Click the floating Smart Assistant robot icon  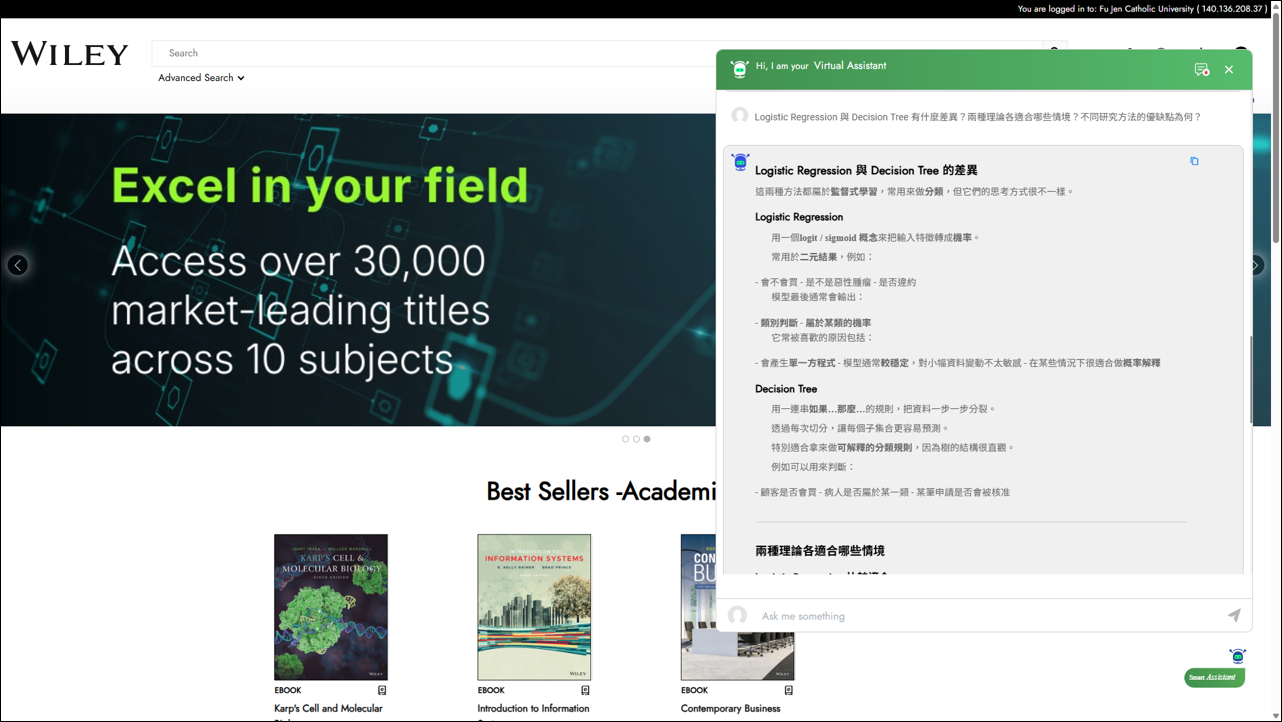point(1238,656)
